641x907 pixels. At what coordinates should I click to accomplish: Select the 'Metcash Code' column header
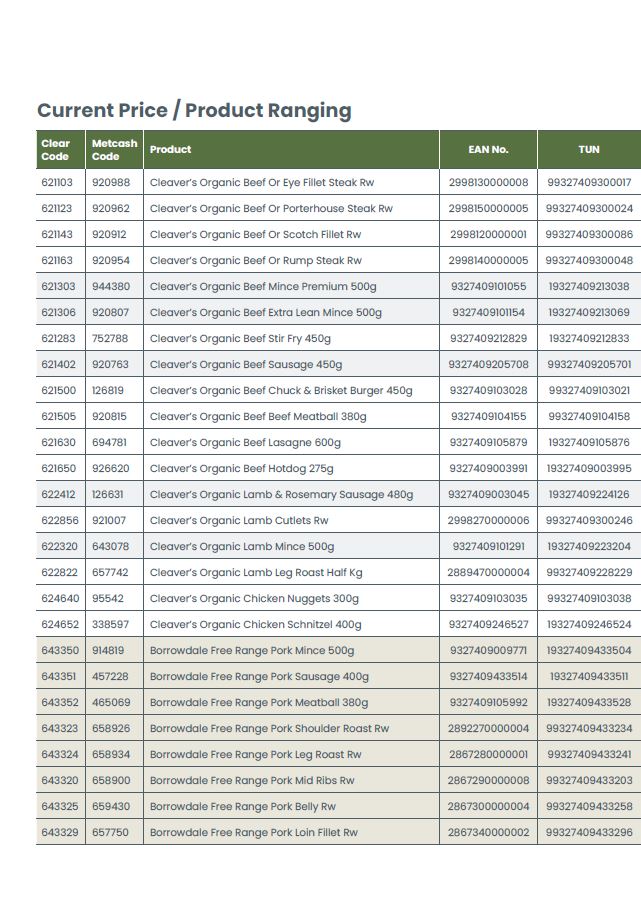[114, 150]
